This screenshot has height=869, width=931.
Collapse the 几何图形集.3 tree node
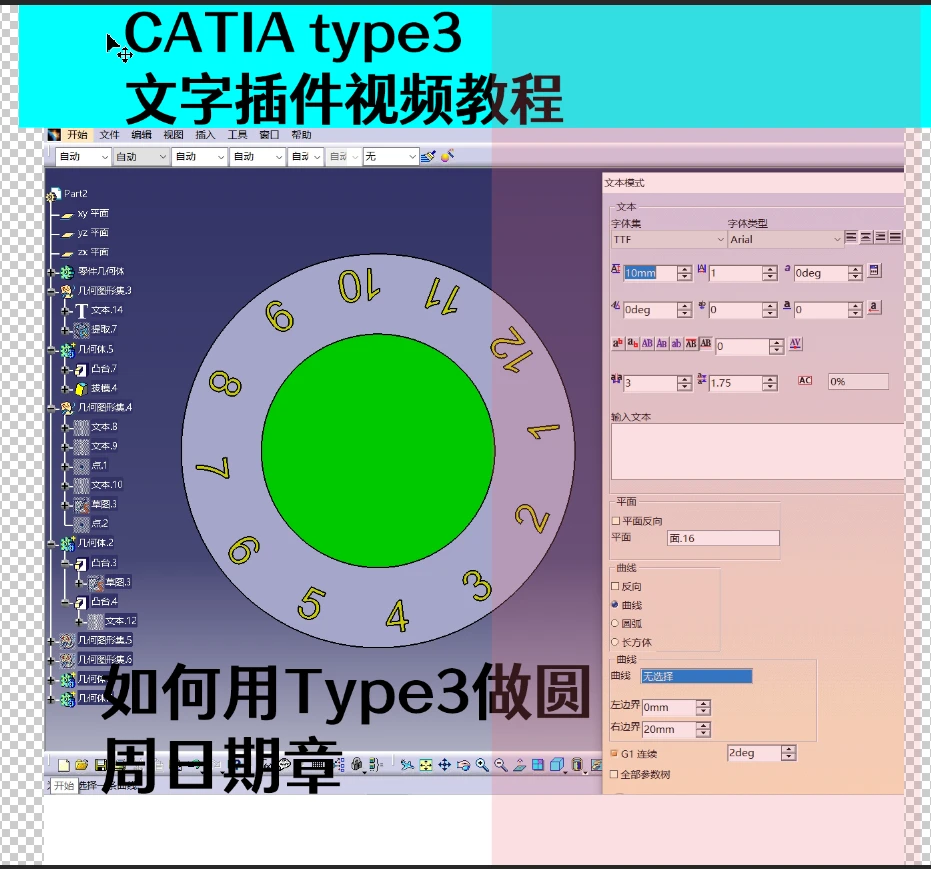pos(52,291)
